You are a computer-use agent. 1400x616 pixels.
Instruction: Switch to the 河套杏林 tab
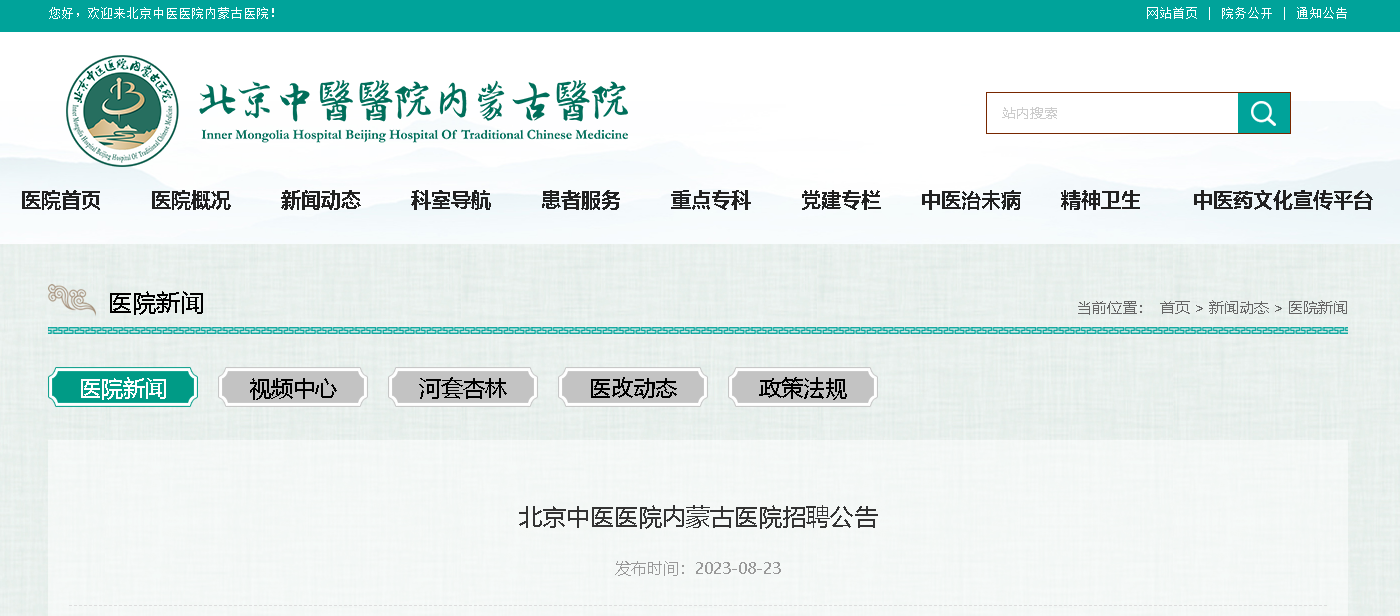[463, 388]
